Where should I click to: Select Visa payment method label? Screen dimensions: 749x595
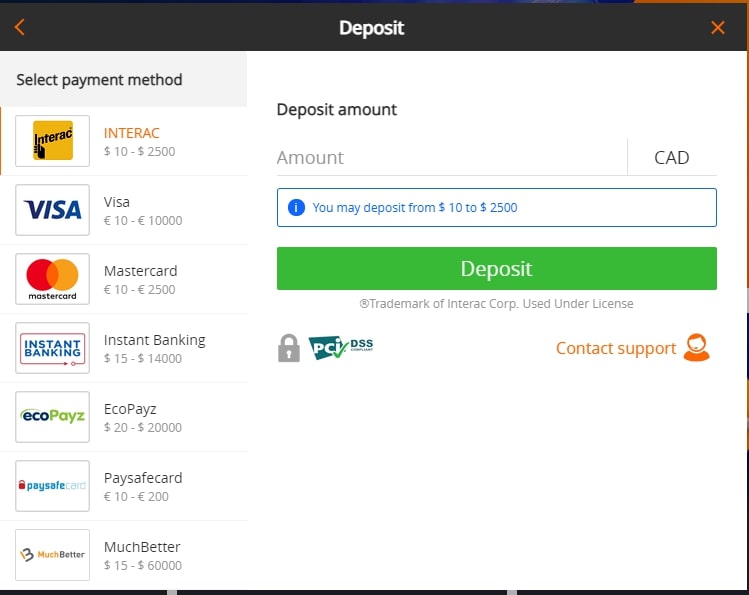[117, 202]
